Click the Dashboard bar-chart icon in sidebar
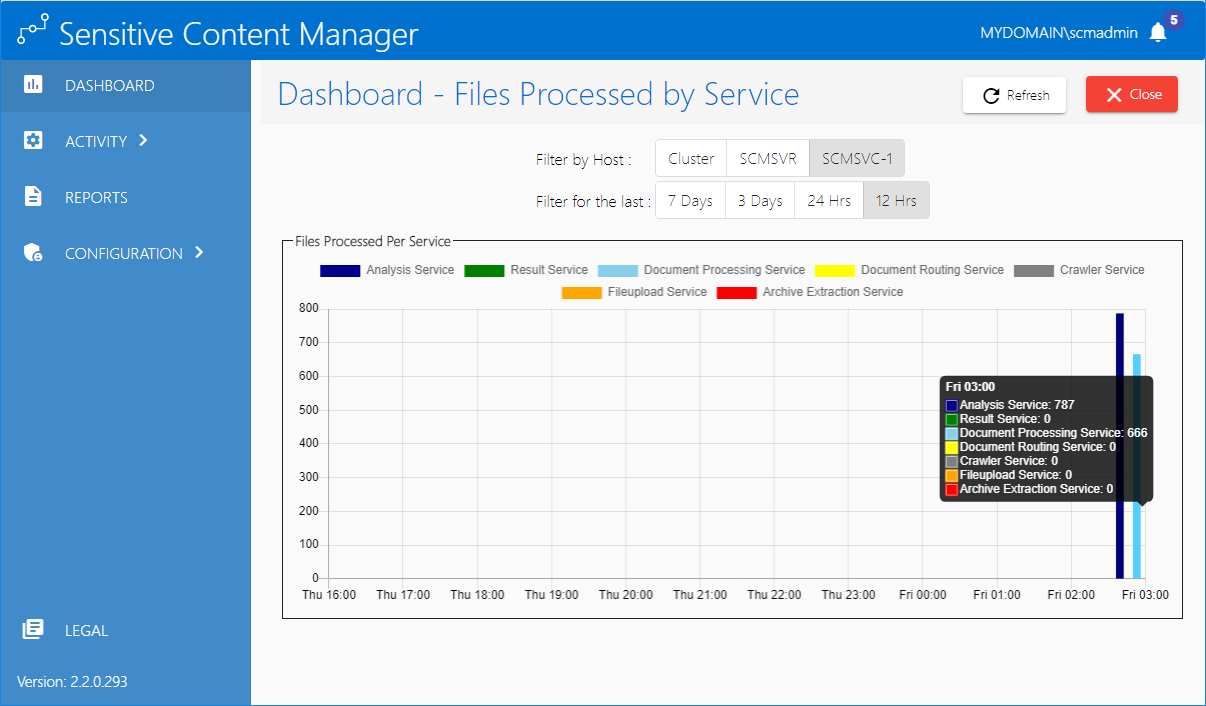The height and width of the screenshot is (706, 1206). (x=33, y=85)
